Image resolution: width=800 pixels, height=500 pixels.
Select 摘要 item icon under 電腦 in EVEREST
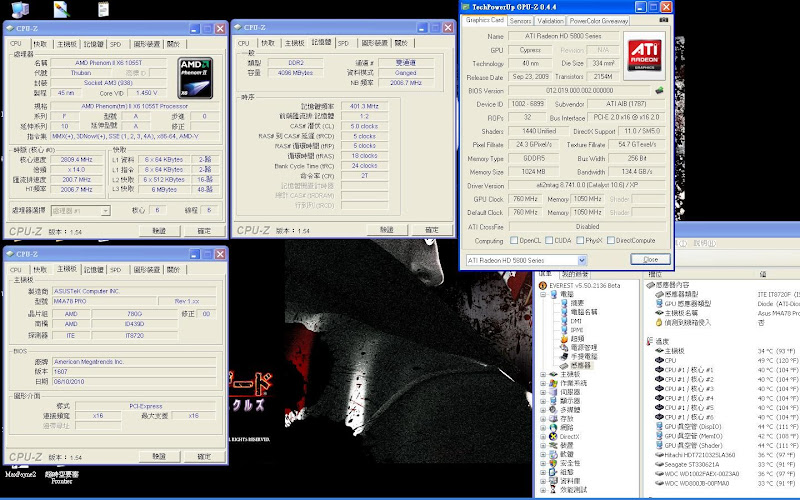(564, 303)
